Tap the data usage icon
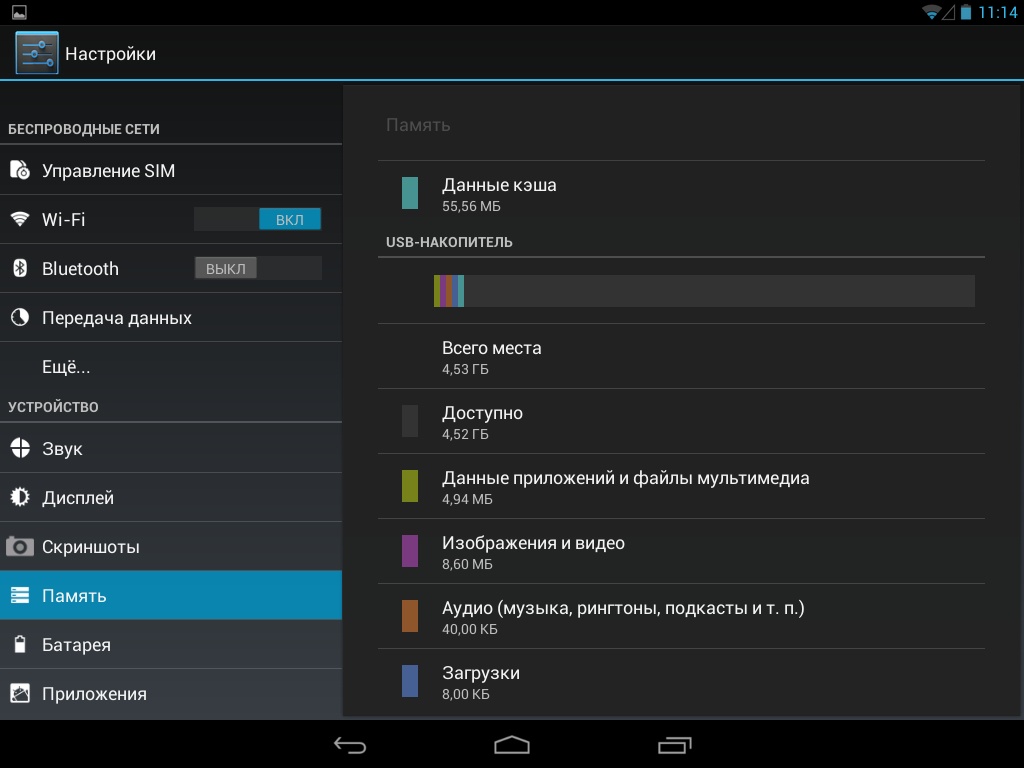This screenshot has width=1024, height=768. coord(20,318)
